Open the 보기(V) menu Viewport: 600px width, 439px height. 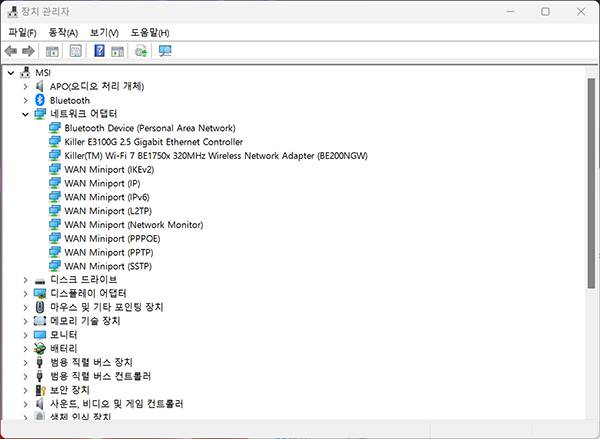tap(104, 32)
